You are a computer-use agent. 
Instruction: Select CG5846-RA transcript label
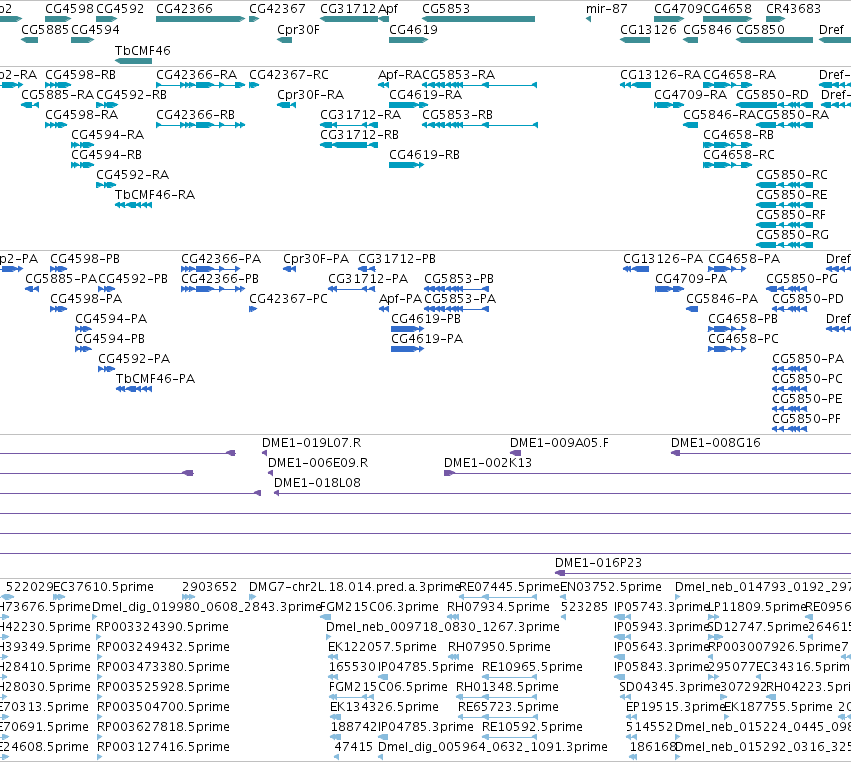point(719,115)
